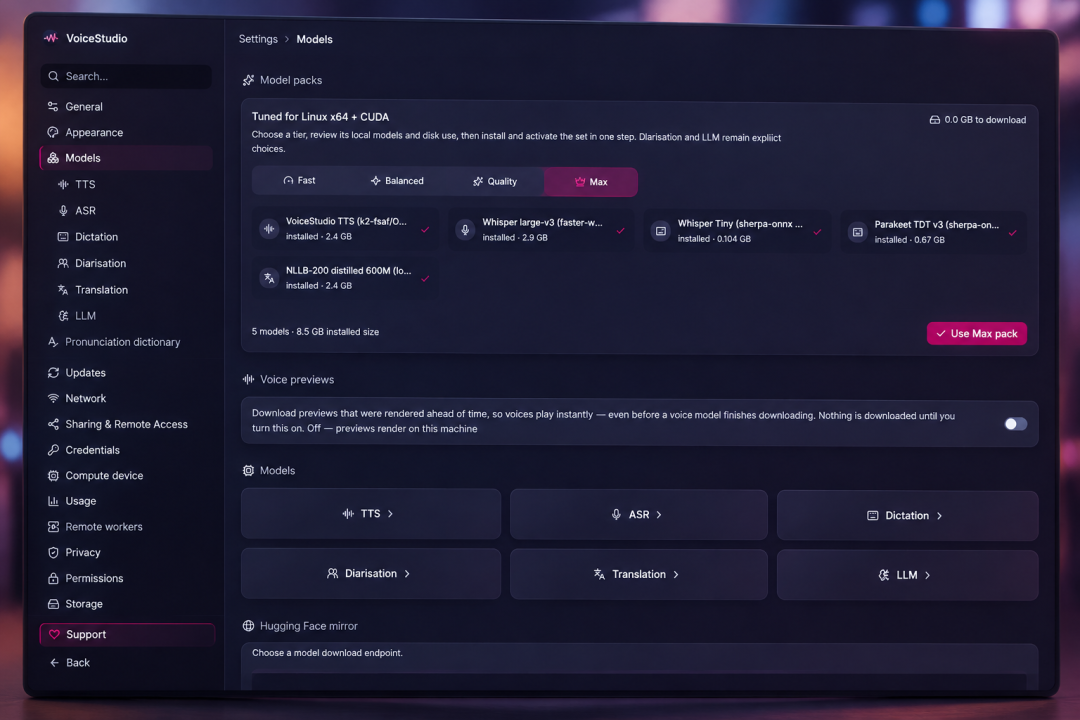The image size is (1080, 720).
Task: Click the Whisper Tiny model card
Action: [x=737, y=231]
